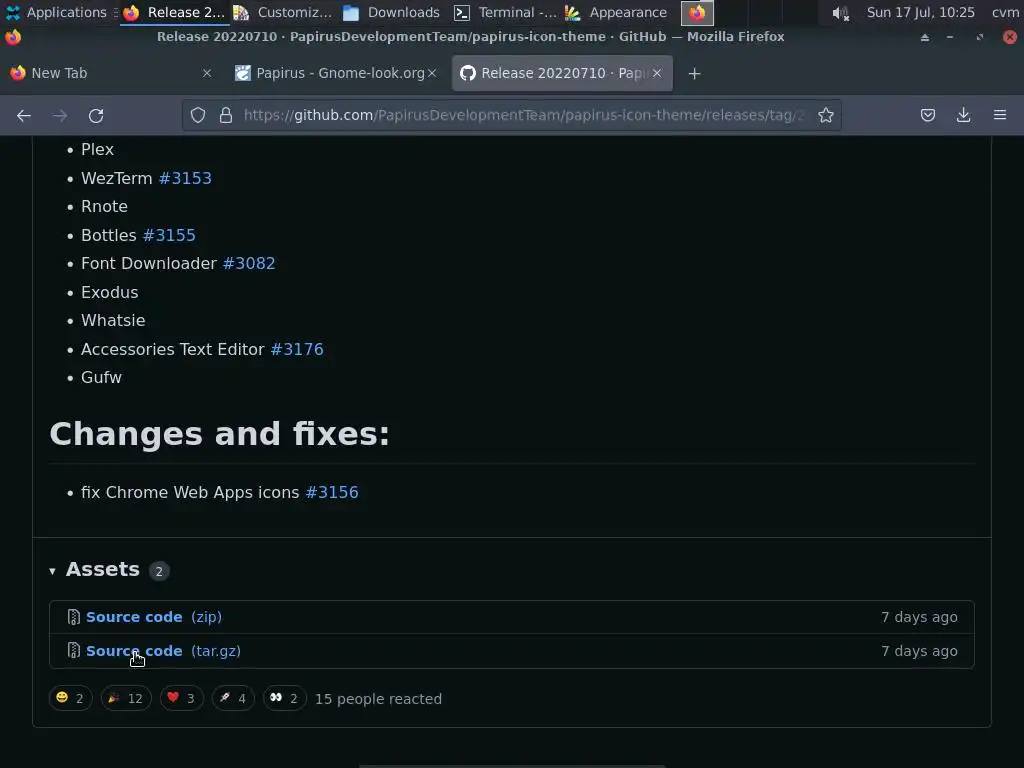The height and width of the screenshot is (768, 1024).
Task: Open the cvm user menu
Action: click(1005, 12)
